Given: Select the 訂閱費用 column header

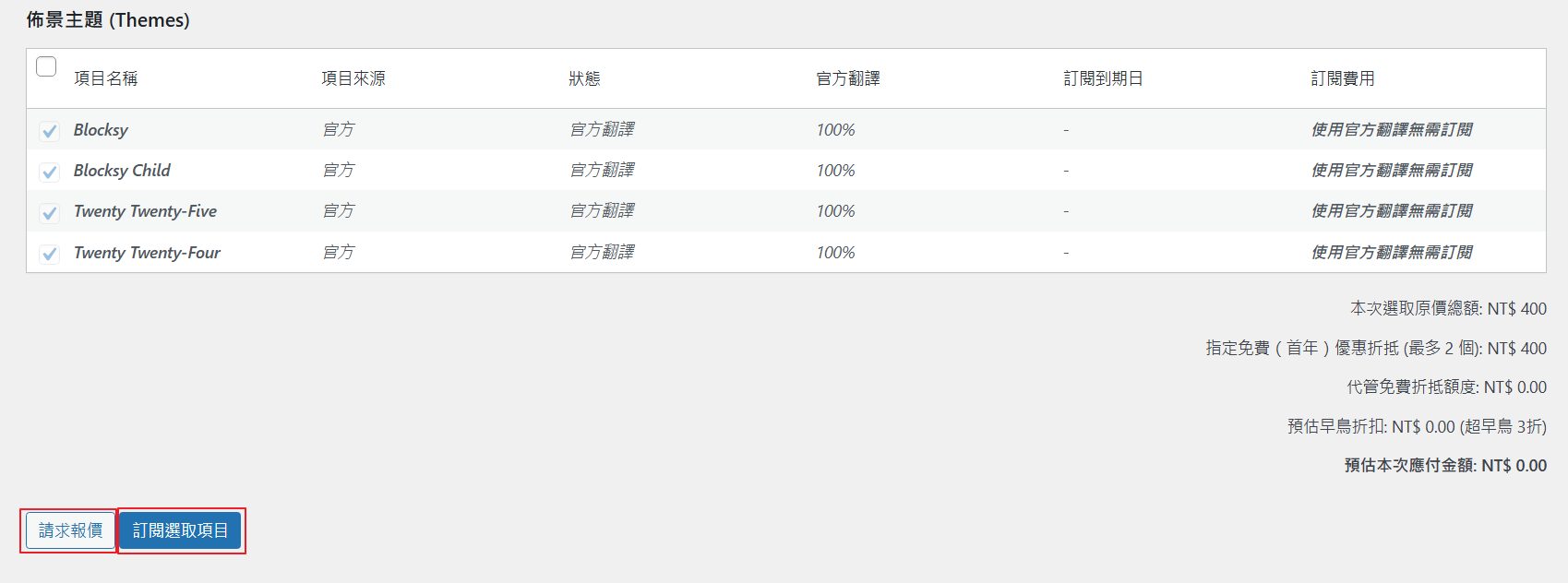Looking at the screenshot, I should coord(1342,78).
